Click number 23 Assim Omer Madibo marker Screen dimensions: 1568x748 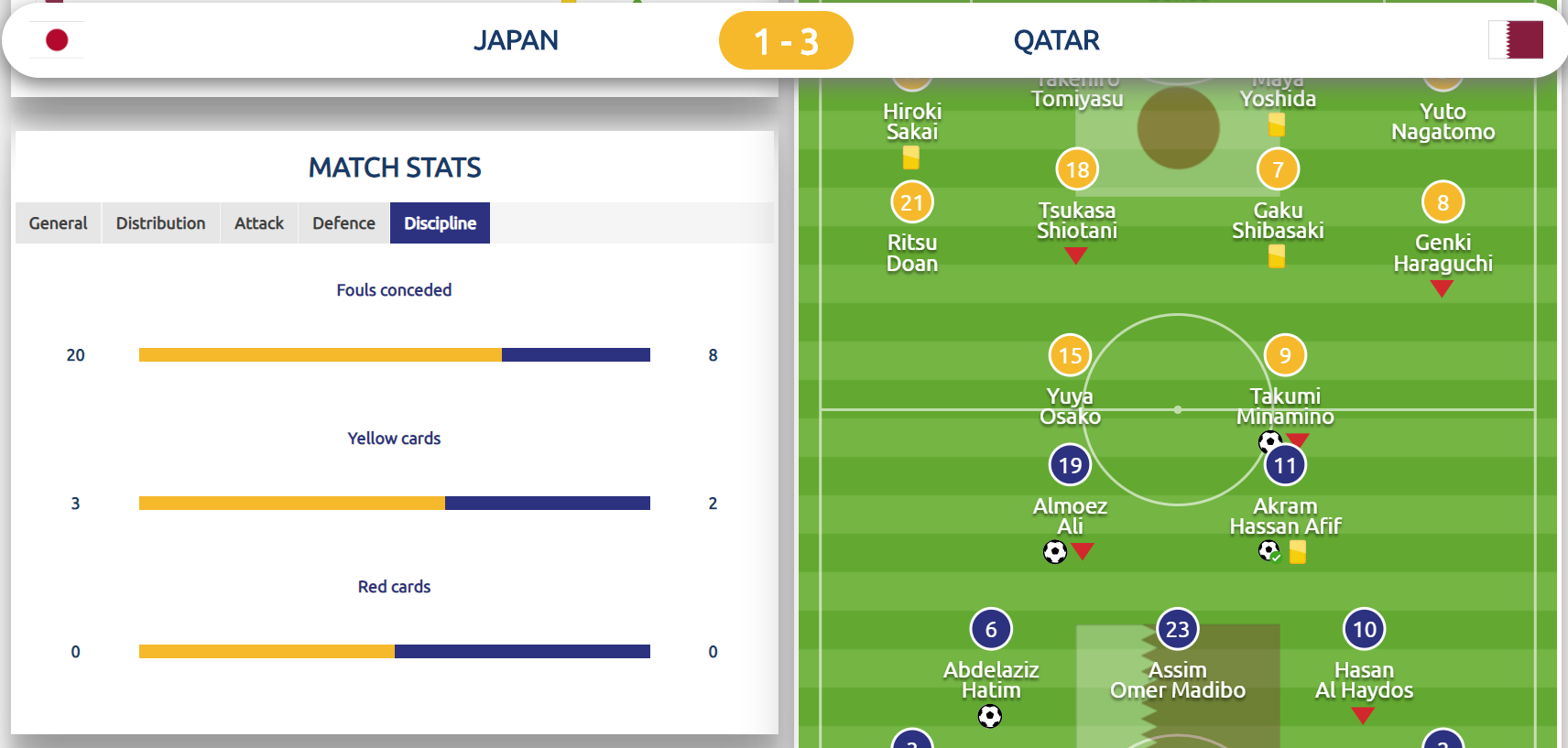(1177, 629)
